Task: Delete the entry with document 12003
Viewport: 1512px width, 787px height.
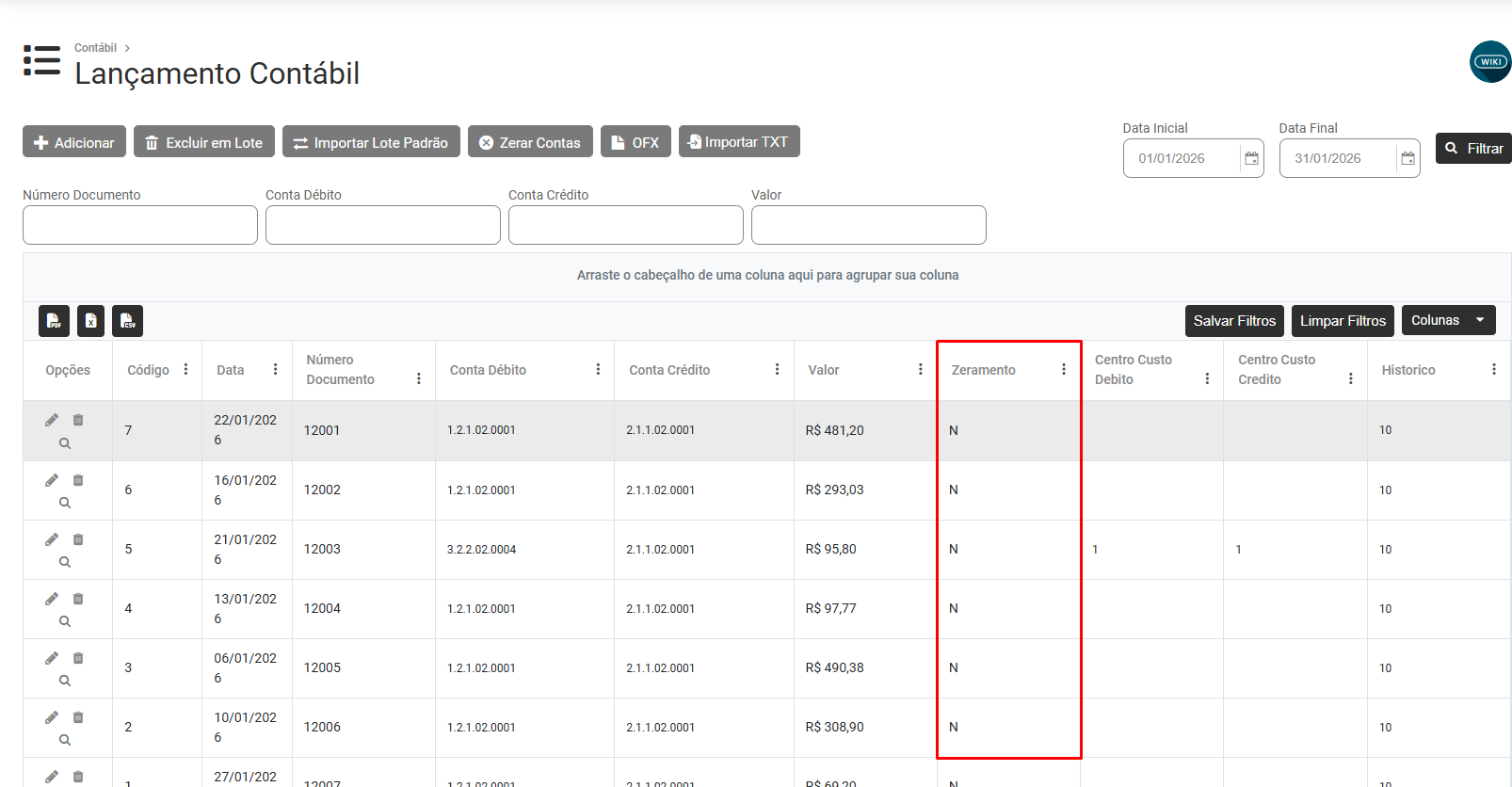Action: click(x=78, y=539)
